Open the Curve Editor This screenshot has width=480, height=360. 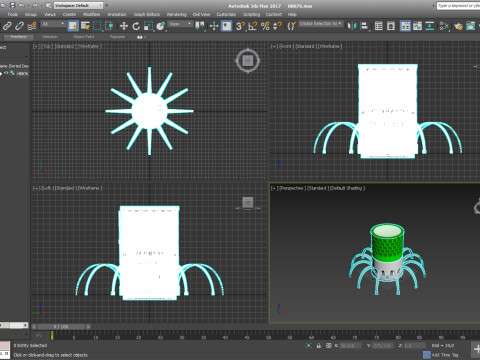point(417,26)
